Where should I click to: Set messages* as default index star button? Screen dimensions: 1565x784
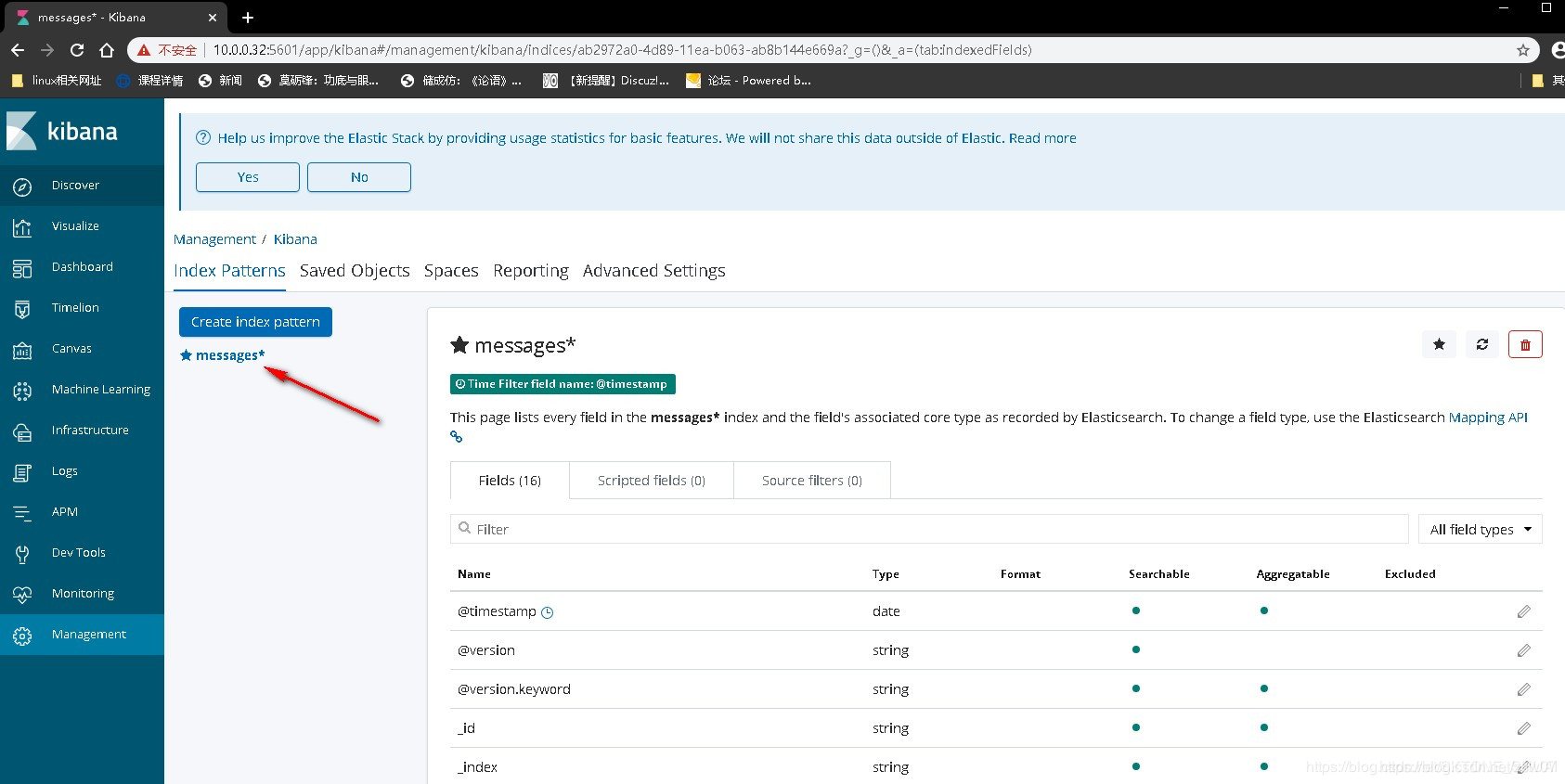click(1439, 344)
